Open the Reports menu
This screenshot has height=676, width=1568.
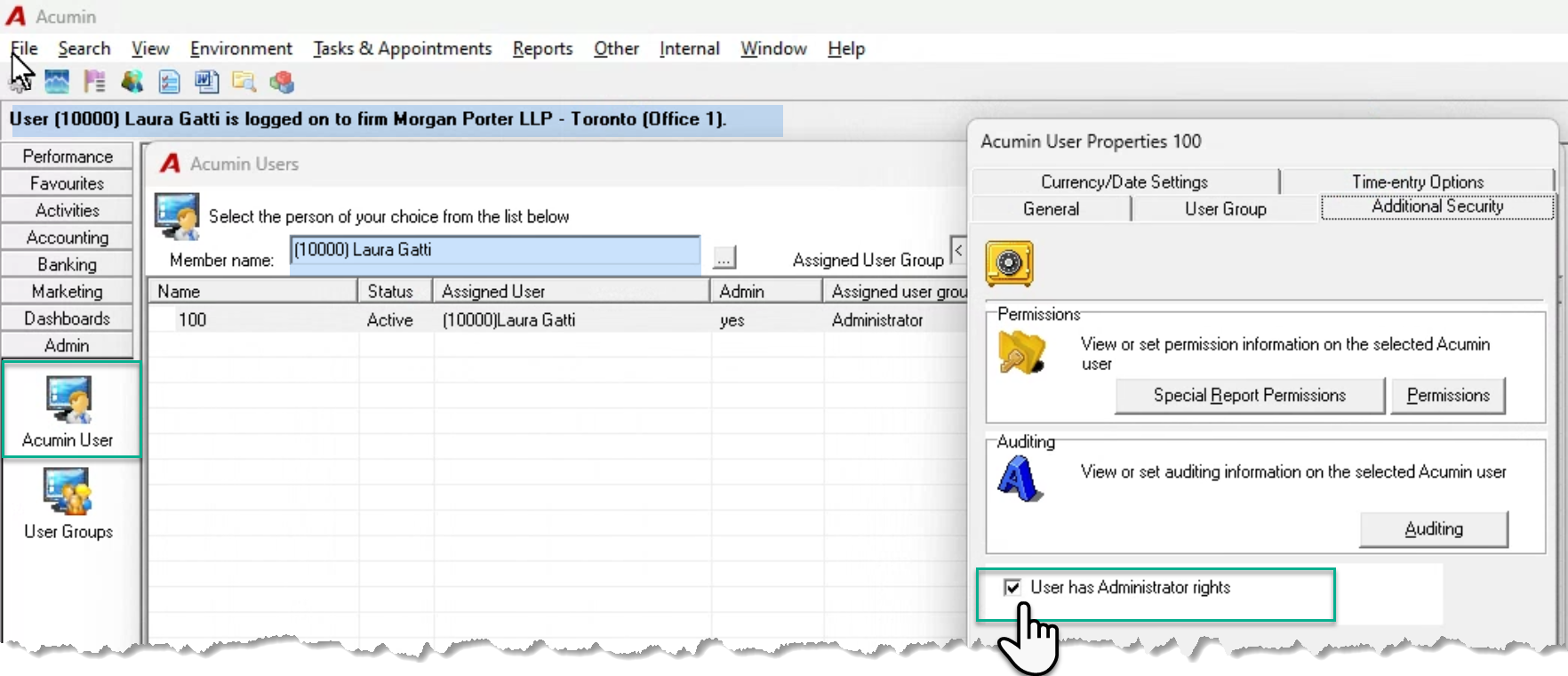[x=542, y=48]
